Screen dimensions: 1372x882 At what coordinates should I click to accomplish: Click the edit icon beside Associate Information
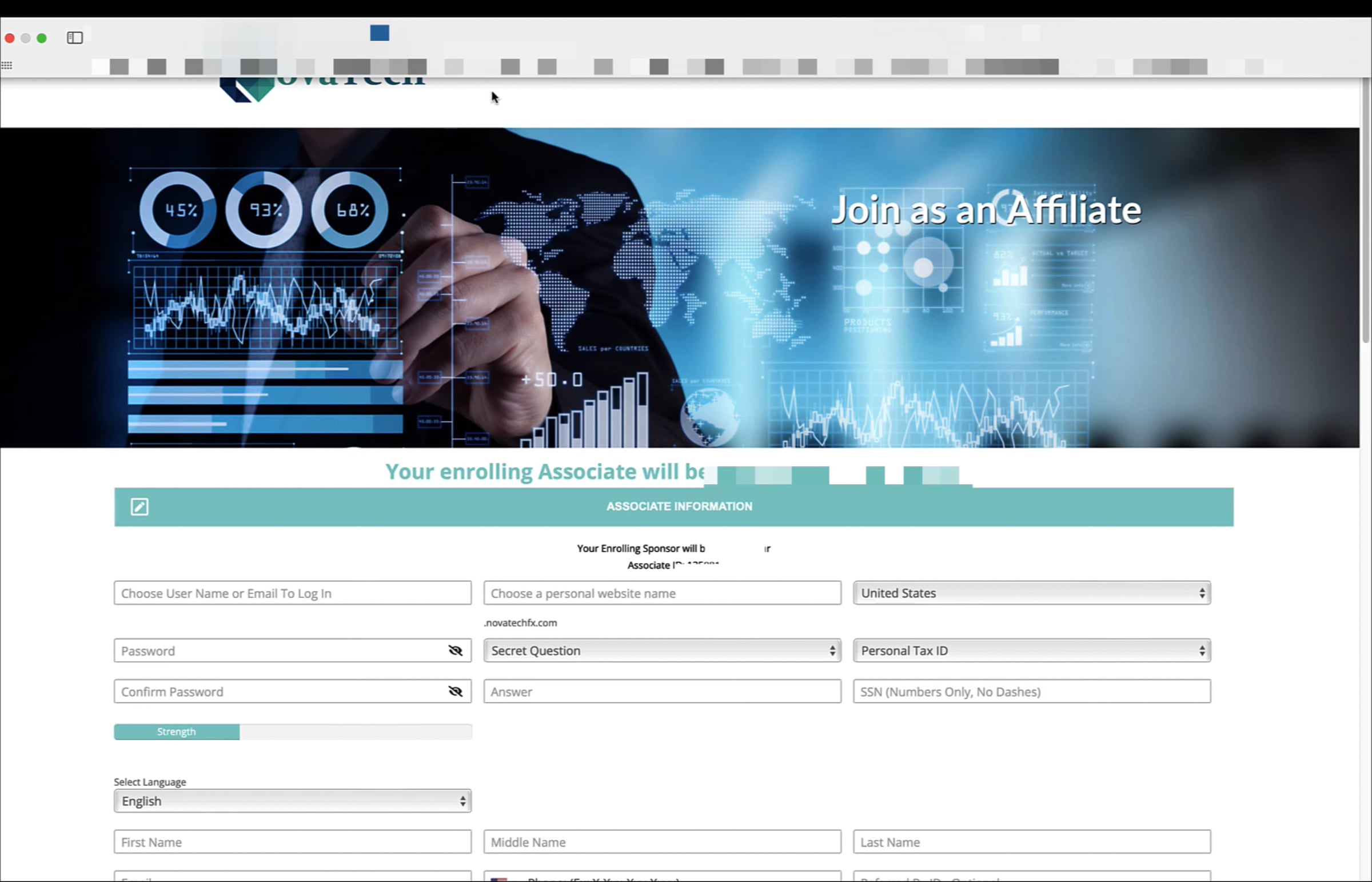pos(139,507)
